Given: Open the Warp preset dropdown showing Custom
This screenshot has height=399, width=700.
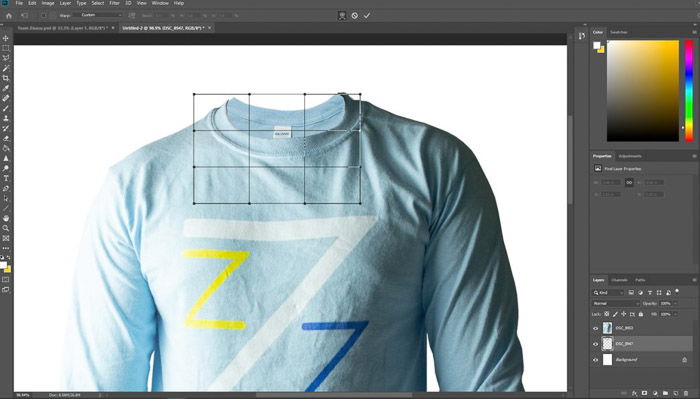Looking at the screenshot, I should tap(101, 15).
